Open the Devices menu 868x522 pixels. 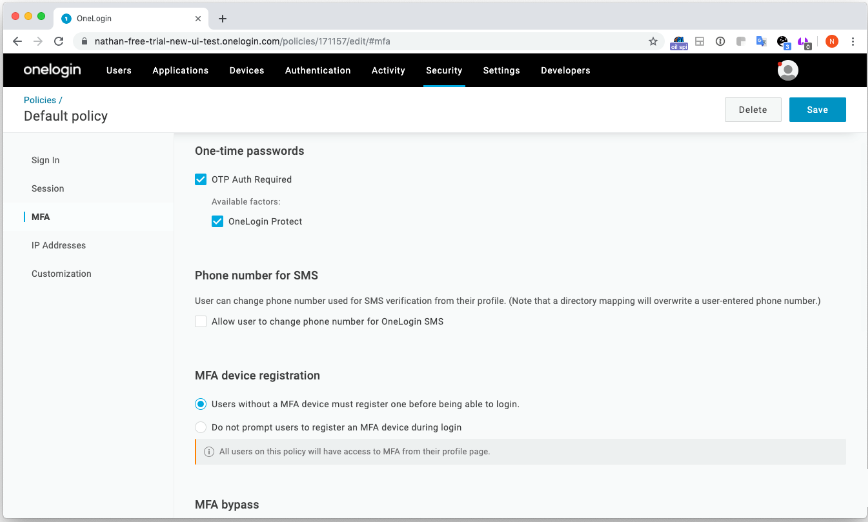click(x=247, y=70)
